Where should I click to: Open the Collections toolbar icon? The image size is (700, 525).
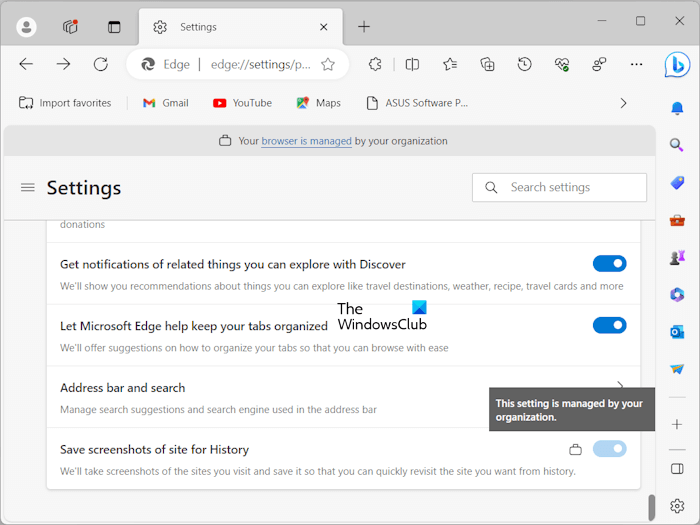click(487, 64)
